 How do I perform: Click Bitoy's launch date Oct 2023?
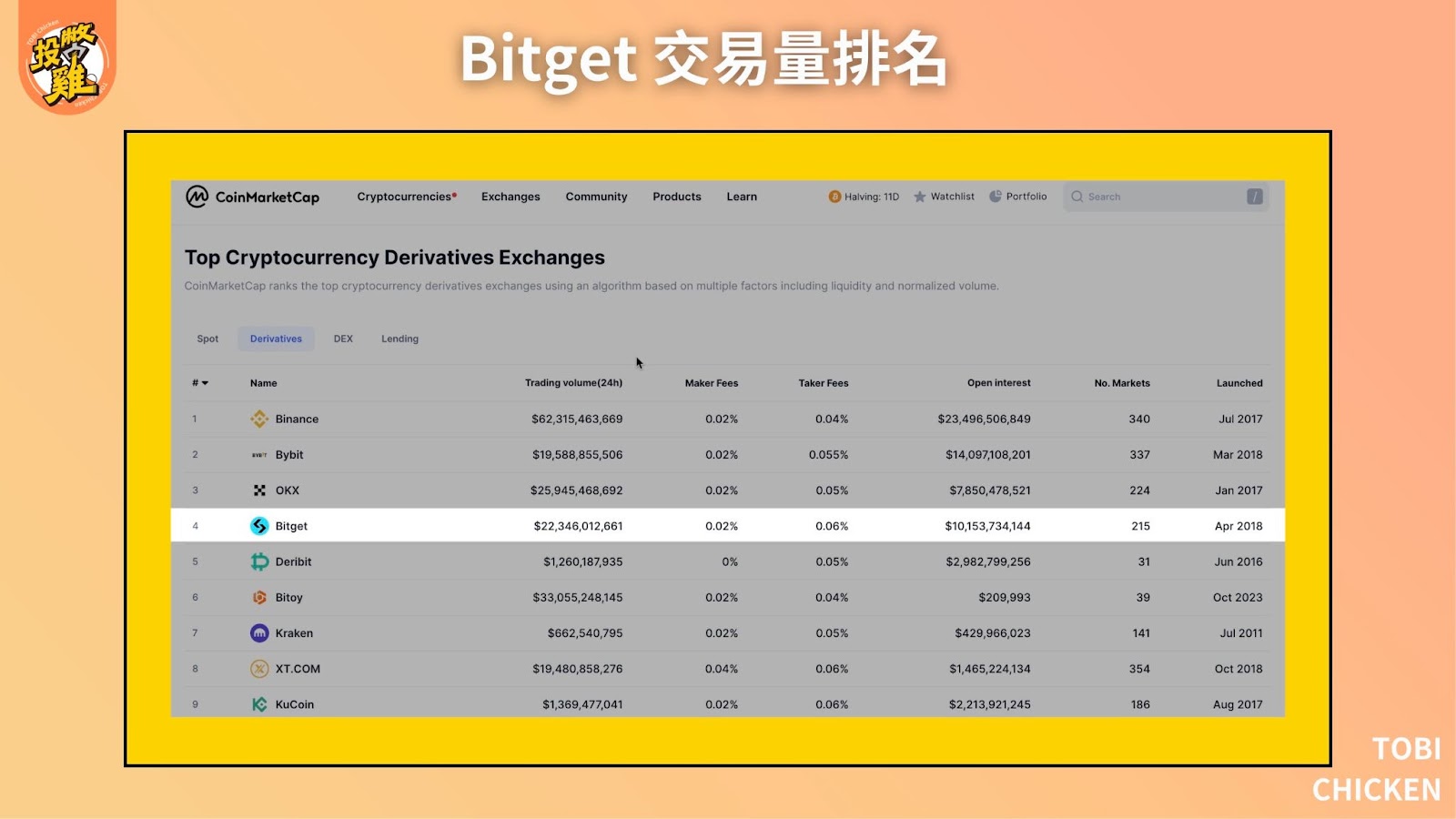(x=1238, y=598)
